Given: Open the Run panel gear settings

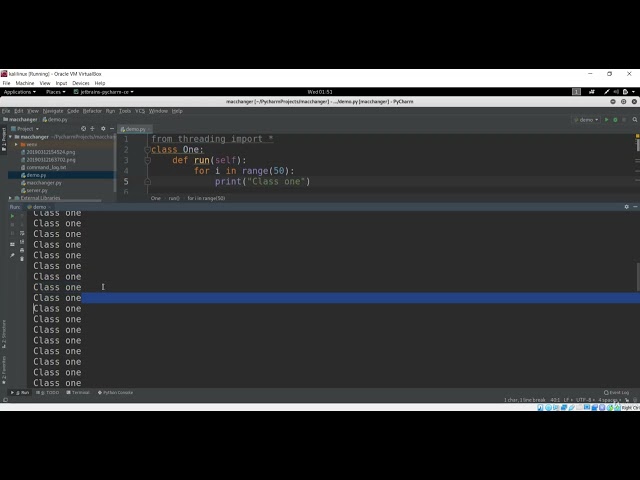Looking at the screenshot, I should (627, 207).
